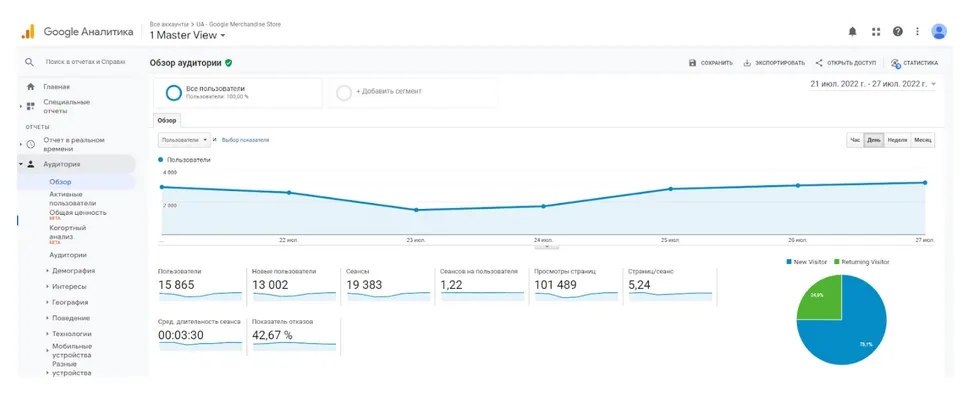Select the Обзор tab above the chart
963x405 pixels.
[167, 120]
